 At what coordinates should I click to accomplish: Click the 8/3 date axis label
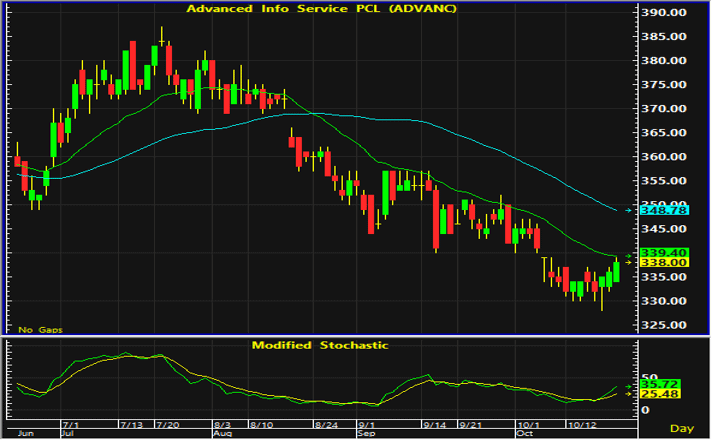tap(222, 425)
